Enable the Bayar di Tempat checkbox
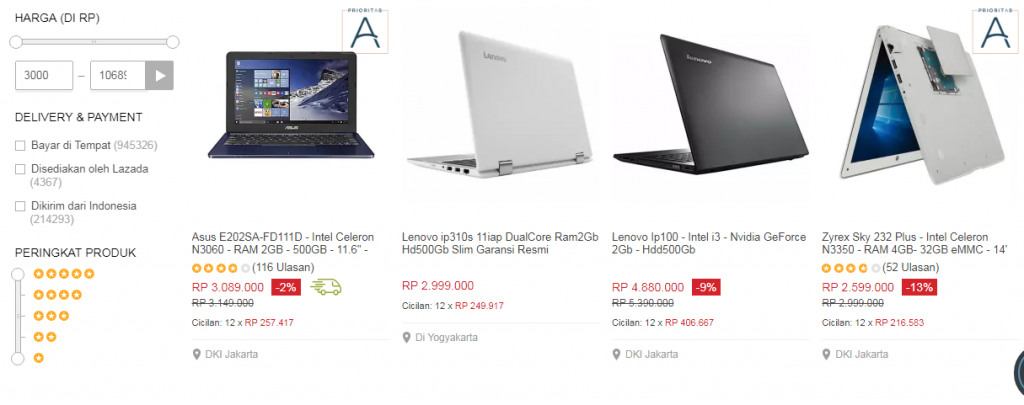This screenshot has width=1024, height=405. click(x=20, y=145)
